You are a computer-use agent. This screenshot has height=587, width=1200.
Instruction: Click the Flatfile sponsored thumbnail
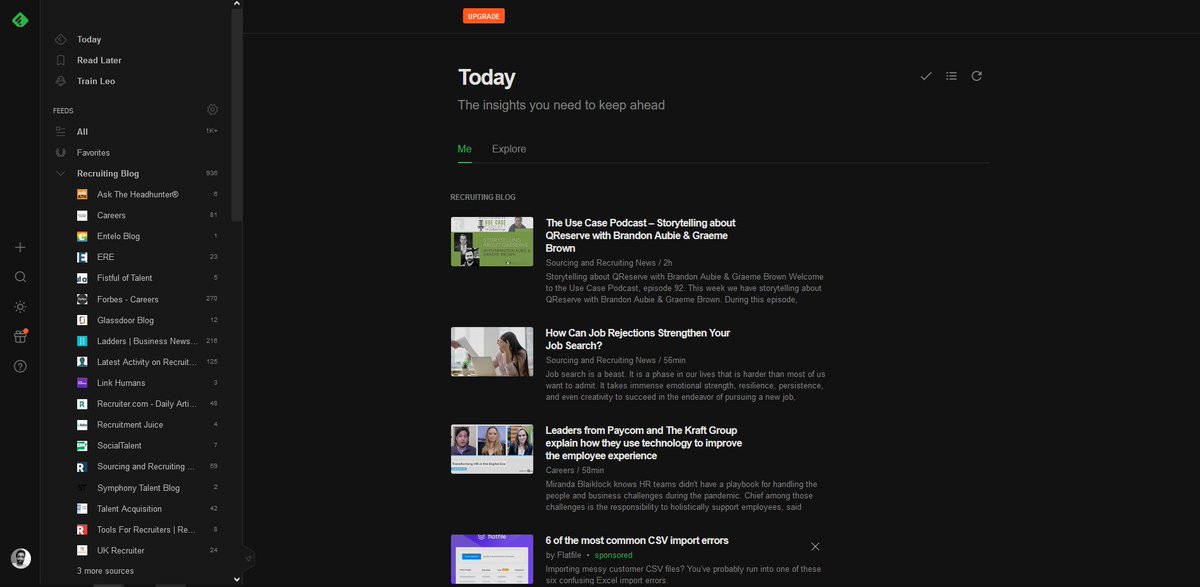point(492,559)
